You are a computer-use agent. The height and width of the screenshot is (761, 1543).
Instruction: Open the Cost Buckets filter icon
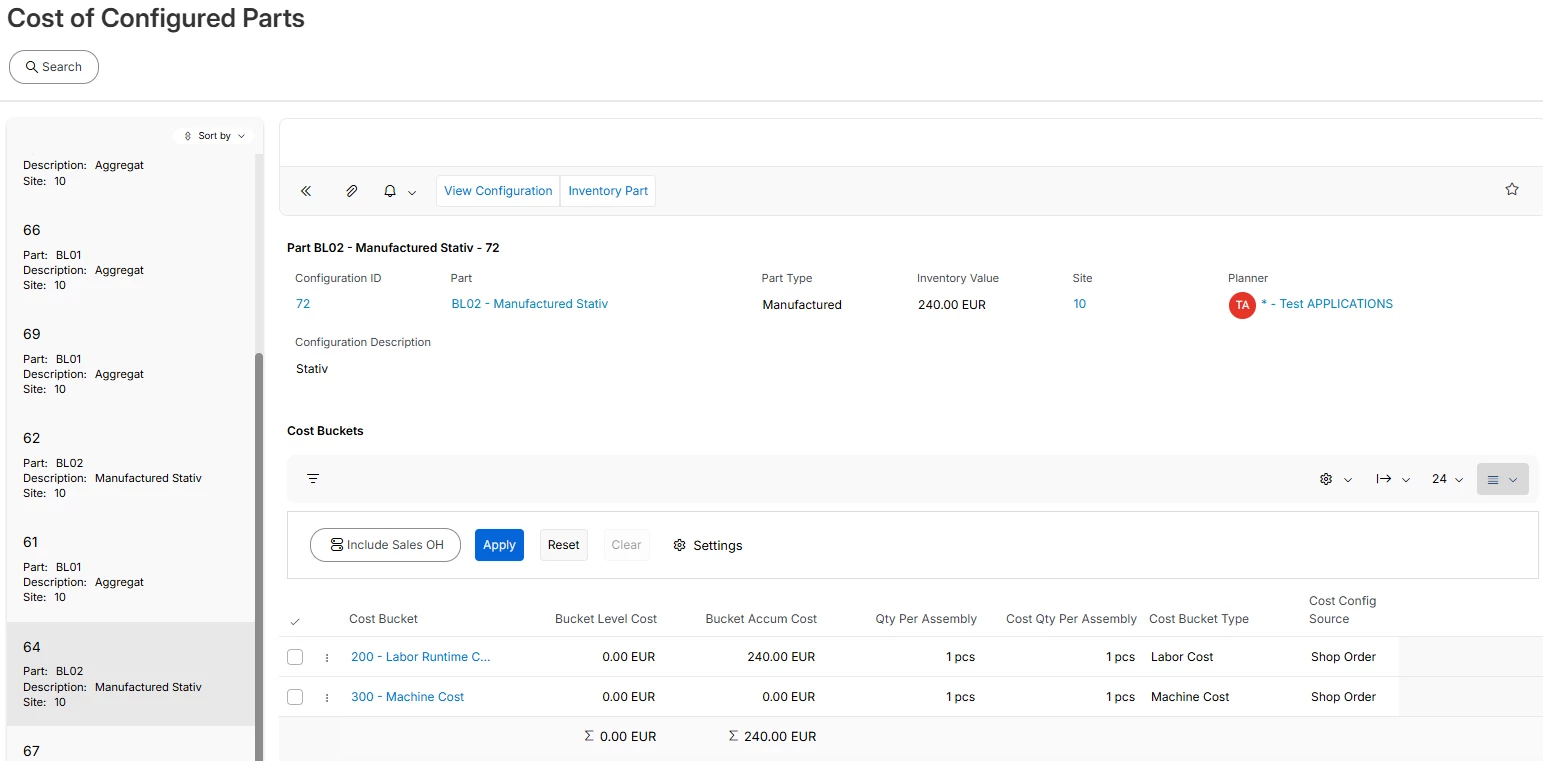click(x=313, y=479)
